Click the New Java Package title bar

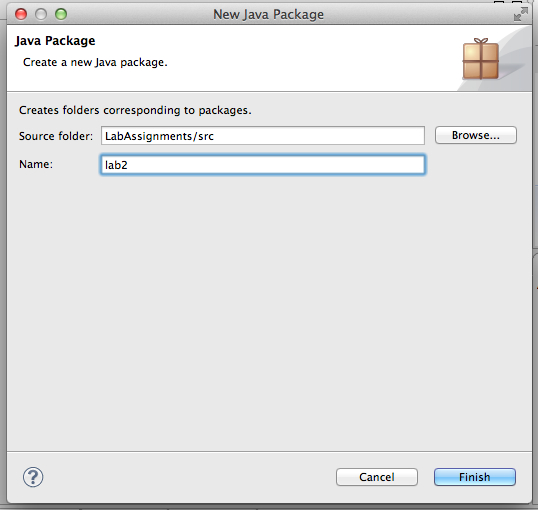[269, 14]
